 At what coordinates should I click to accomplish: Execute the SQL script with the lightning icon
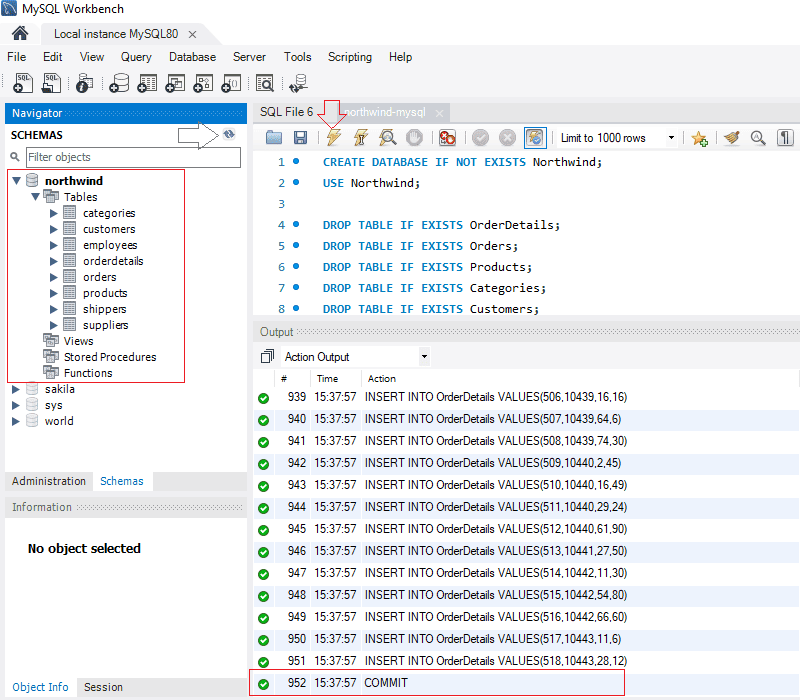[331, 137]
